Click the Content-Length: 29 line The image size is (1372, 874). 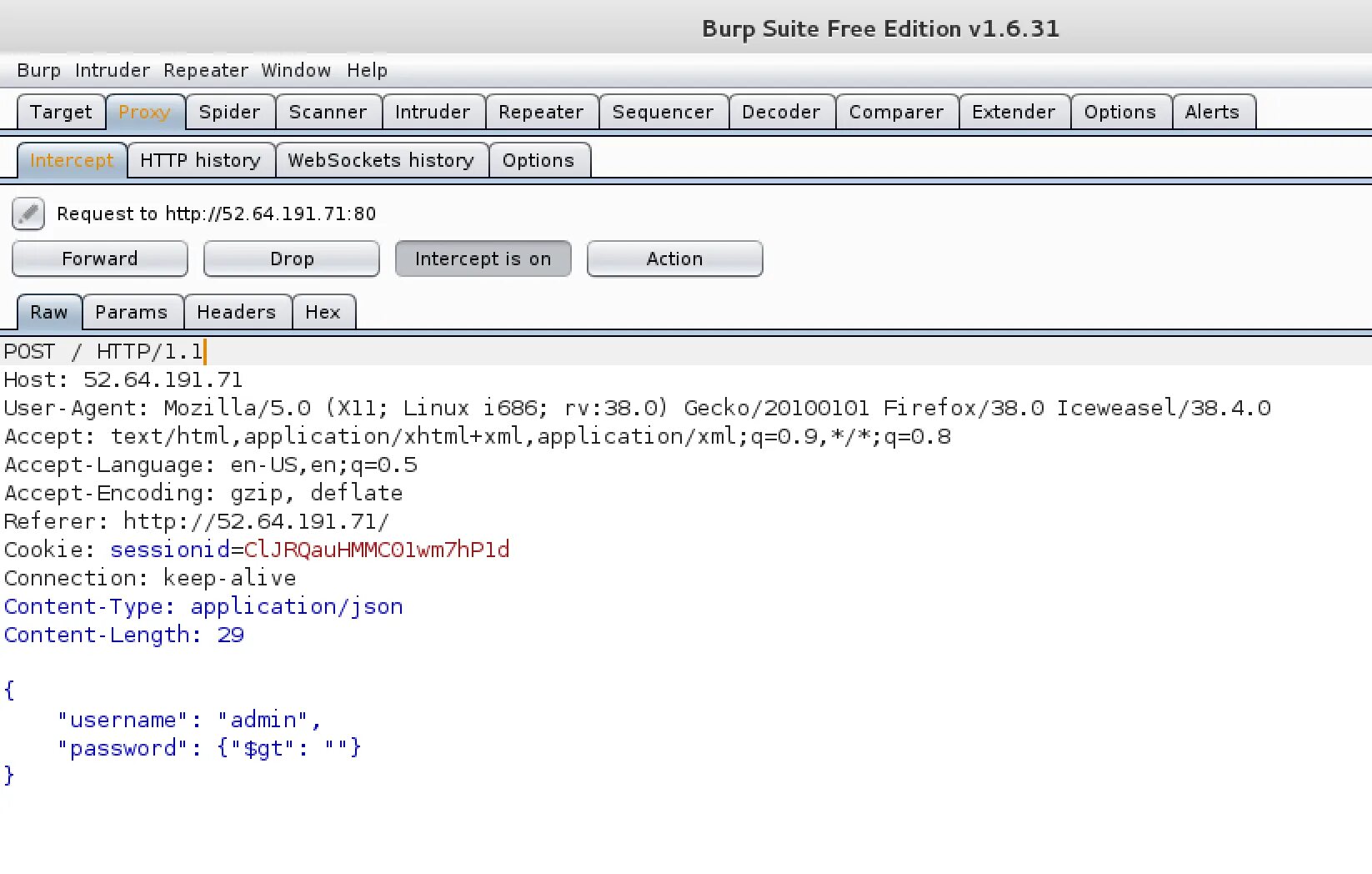pyautogui.click(x=124, y=635)
